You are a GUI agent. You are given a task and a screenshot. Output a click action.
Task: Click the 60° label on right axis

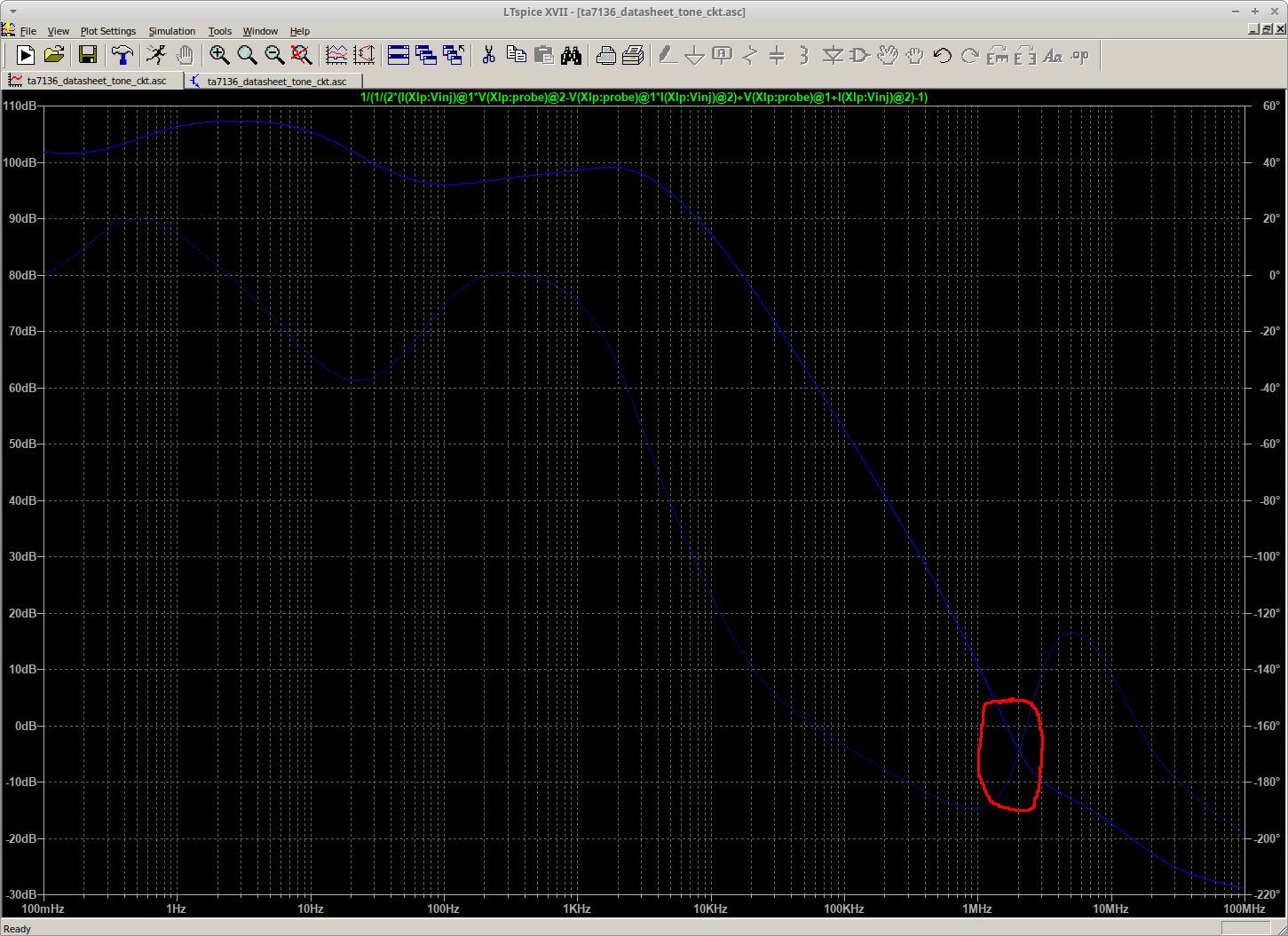(1271, 106)
